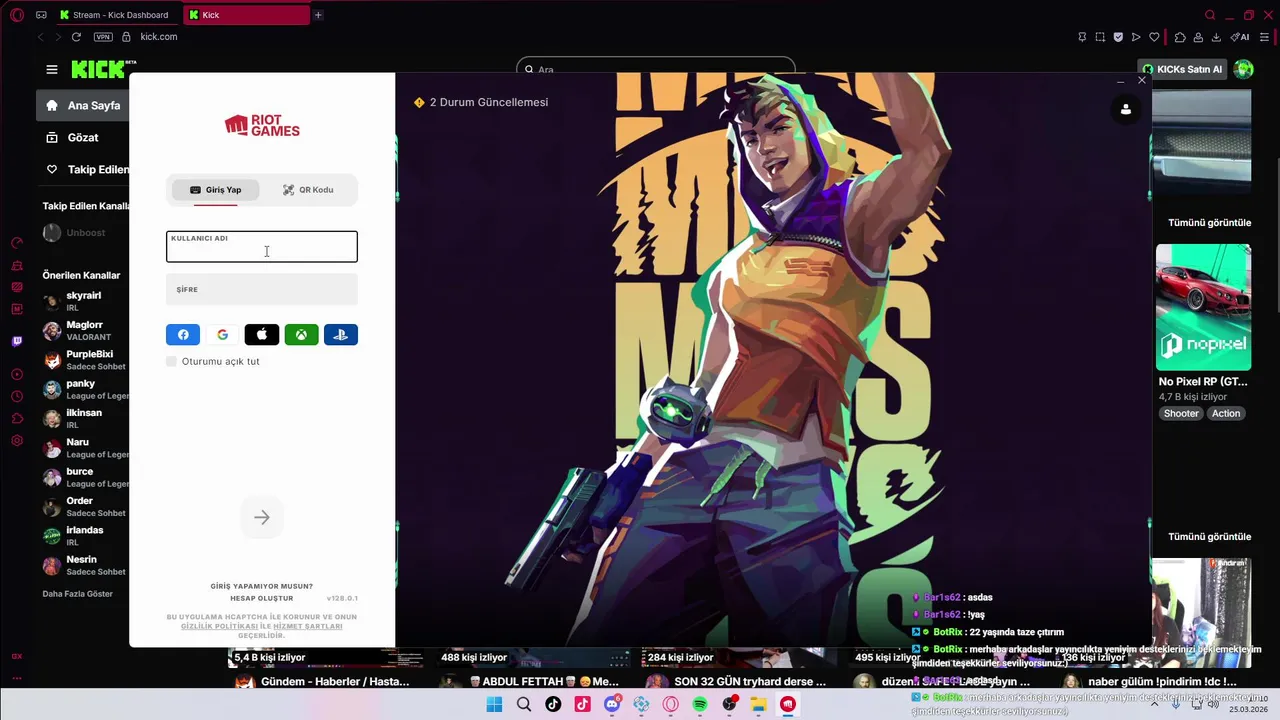Viewport: 1280px width, 720px height.
Task: Open Discord from the taskbar
Action: coord(612,704)
